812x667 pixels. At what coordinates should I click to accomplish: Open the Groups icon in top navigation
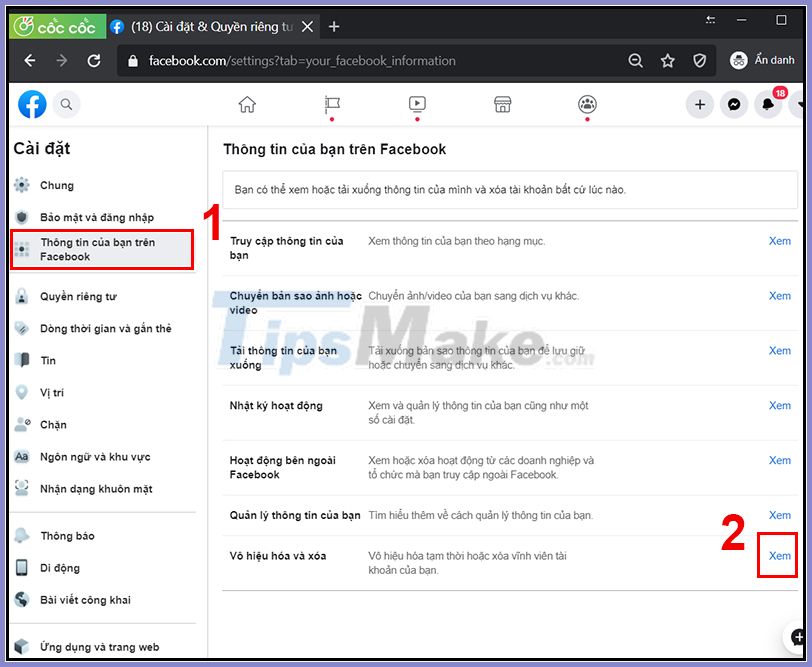coord(587,104)
